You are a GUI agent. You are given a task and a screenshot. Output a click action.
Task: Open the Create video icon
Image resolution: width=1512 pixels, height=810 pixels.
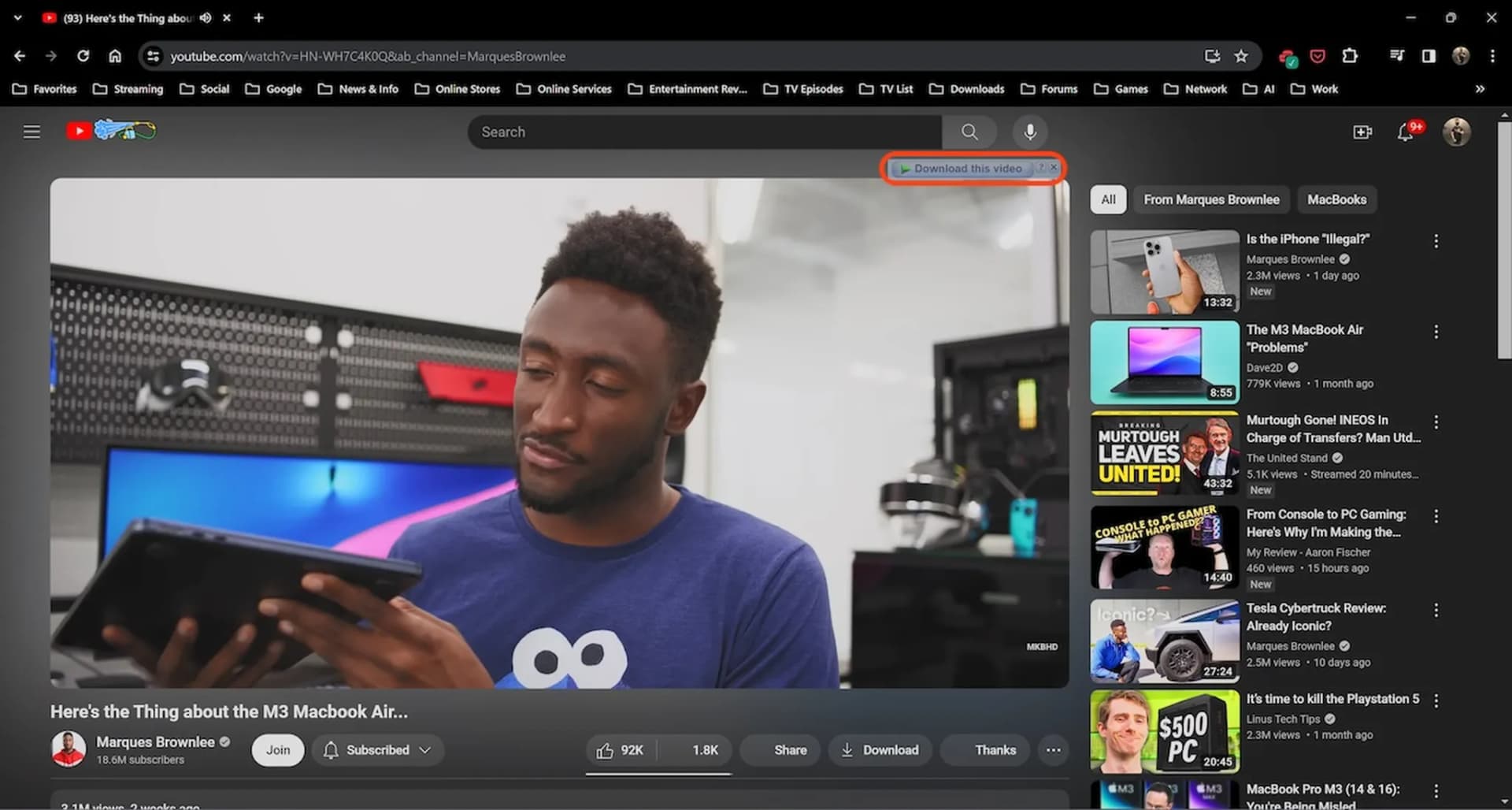click(x=1362, y=132)
